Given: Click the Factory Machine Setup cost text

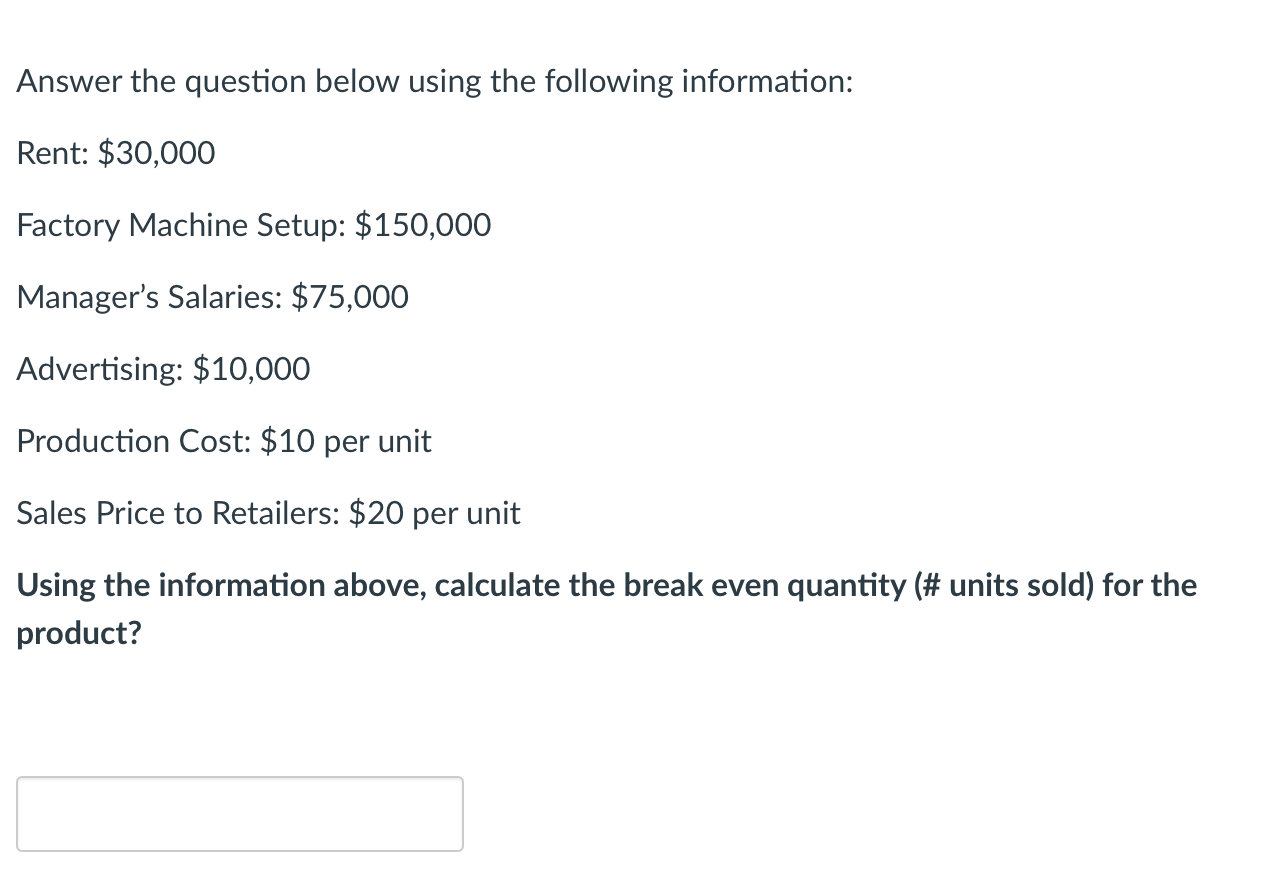Looking at the screenshot, I should pos(253,225).
